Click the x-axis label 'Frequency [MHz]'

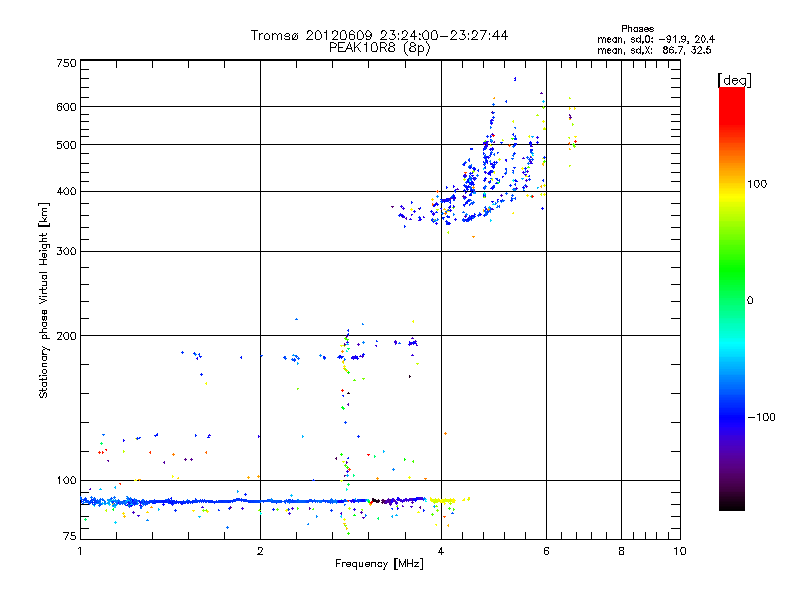click(379, 564)
